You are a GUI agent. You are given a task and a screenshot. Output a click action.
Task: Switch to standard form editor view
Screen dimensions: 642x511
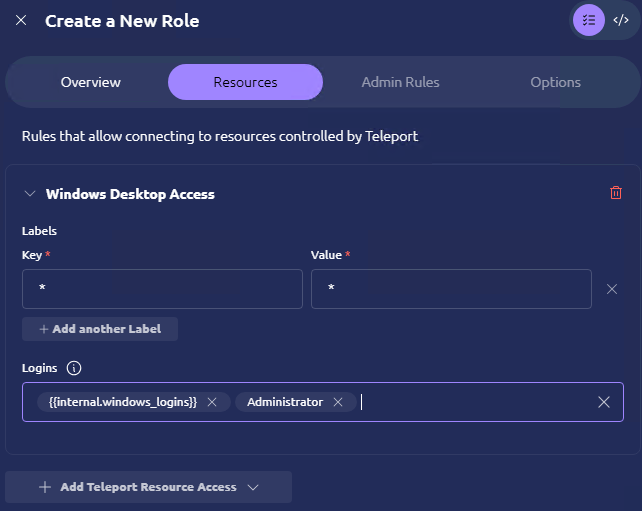tap(589, 20)
